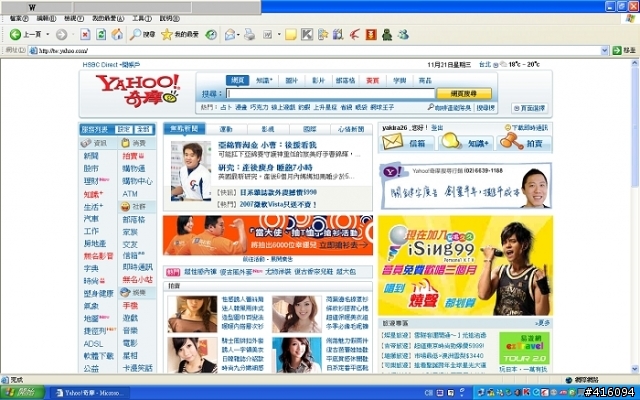This screenshot has width=640, height=400.
Task: Select the 圖片 search tab
Action: point(291,80)
